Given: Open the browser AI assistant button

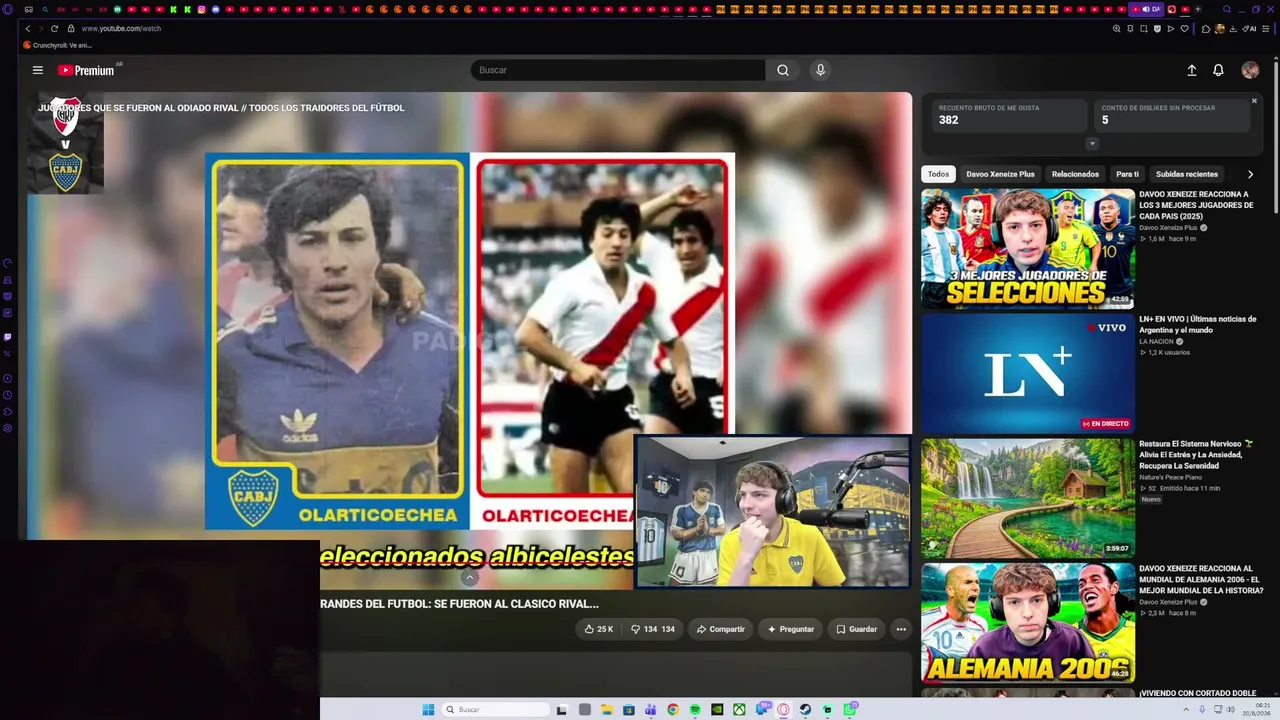Looking at the screenshot, I should (1250, 29).
